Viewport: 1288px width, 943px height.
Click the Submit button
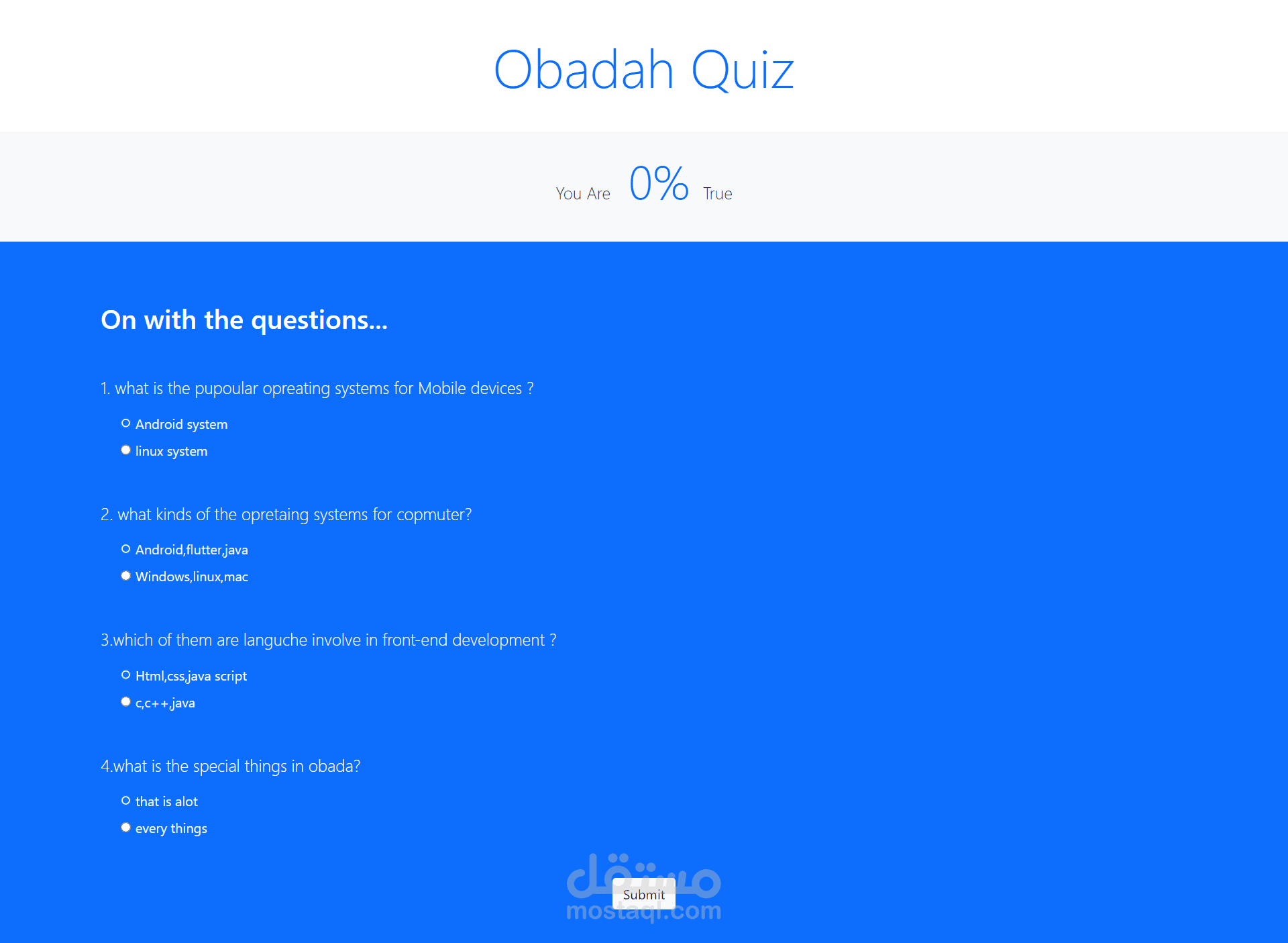643,894
